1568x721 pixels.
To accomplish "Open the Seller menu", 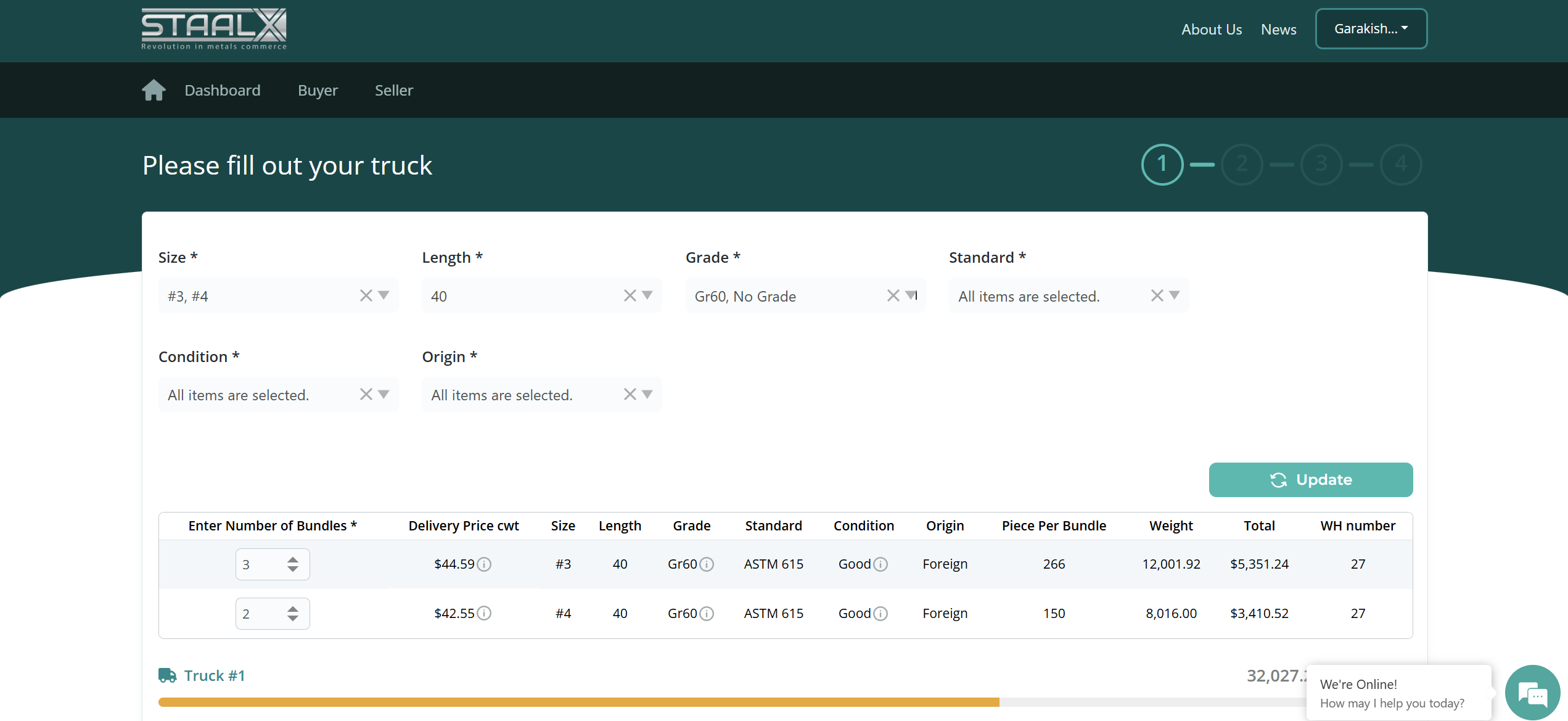I will coord(394,91).
